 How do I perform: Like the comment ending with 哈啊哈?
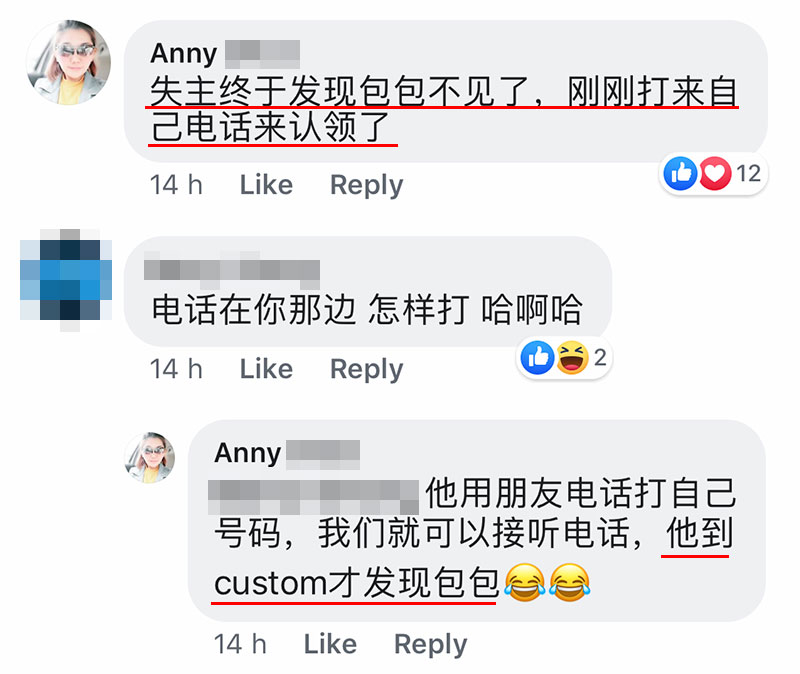(x=266, y=369)
